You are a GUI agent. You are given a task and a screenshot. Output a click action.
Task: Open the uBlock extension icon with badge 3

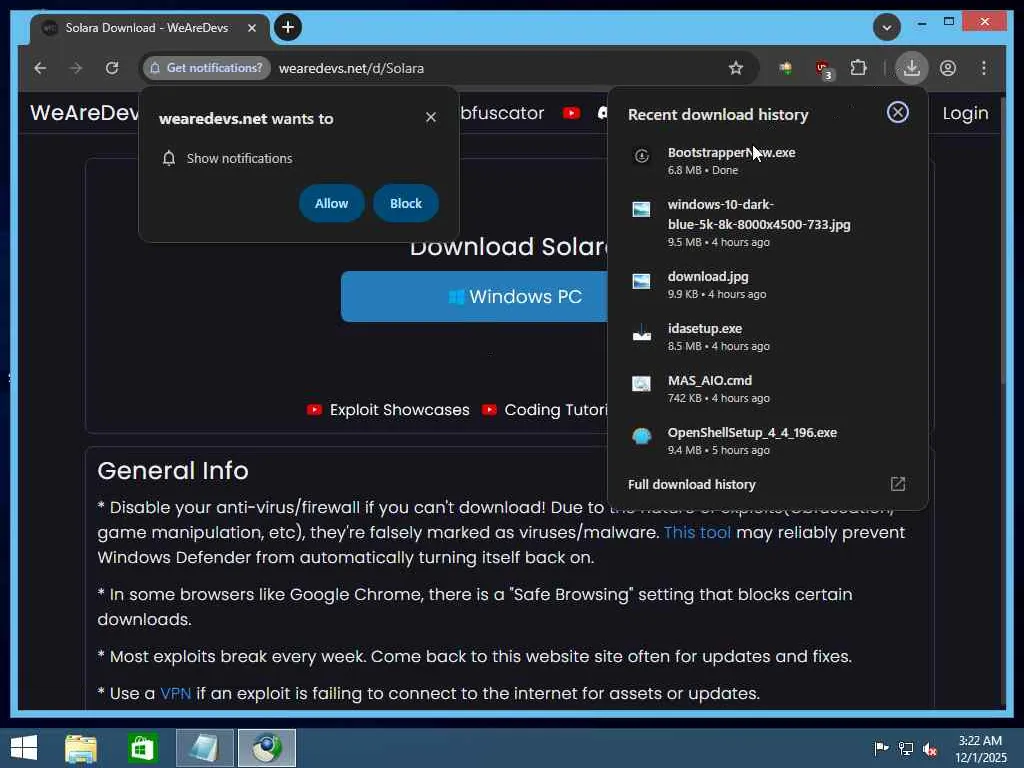[824, 69]
